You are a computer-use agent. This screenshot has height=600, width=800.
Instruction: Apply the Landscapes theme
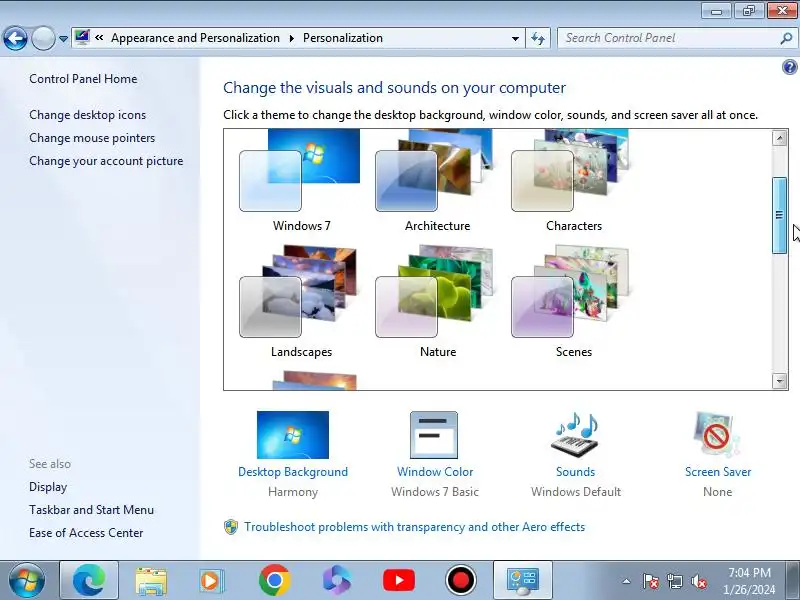(299, 291)
